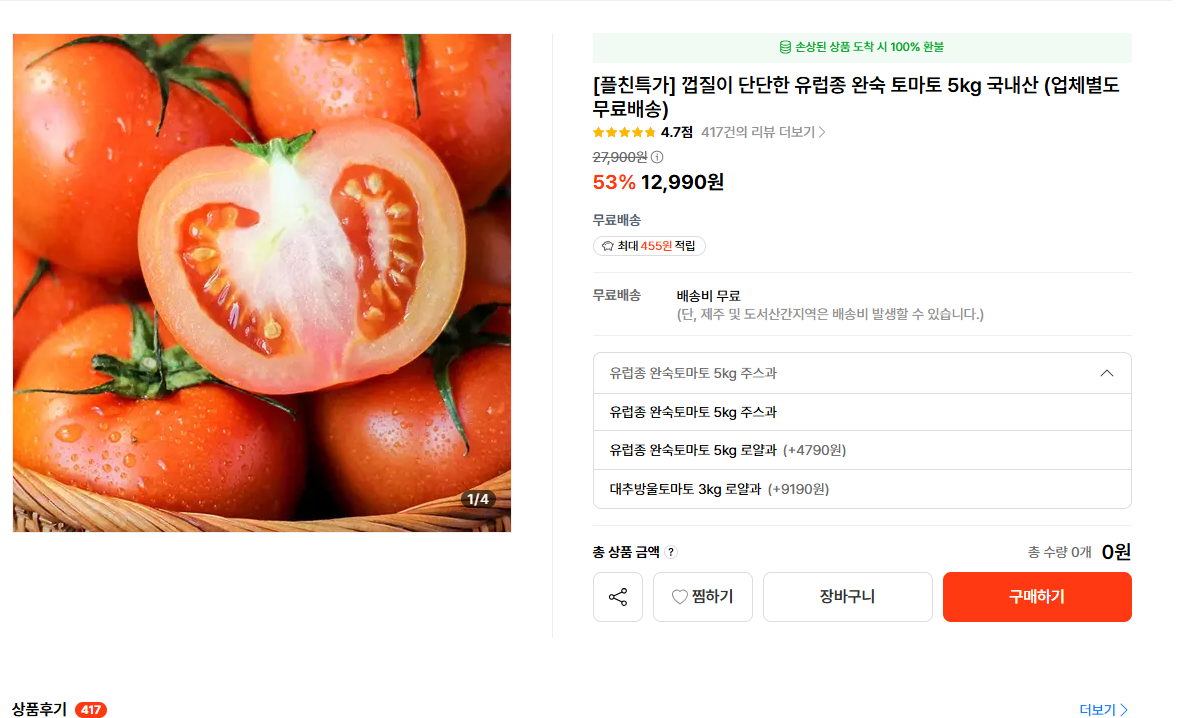Click the chef hat icon in 적립 badge
1177x718 pixels.
[x=607, y=246]
